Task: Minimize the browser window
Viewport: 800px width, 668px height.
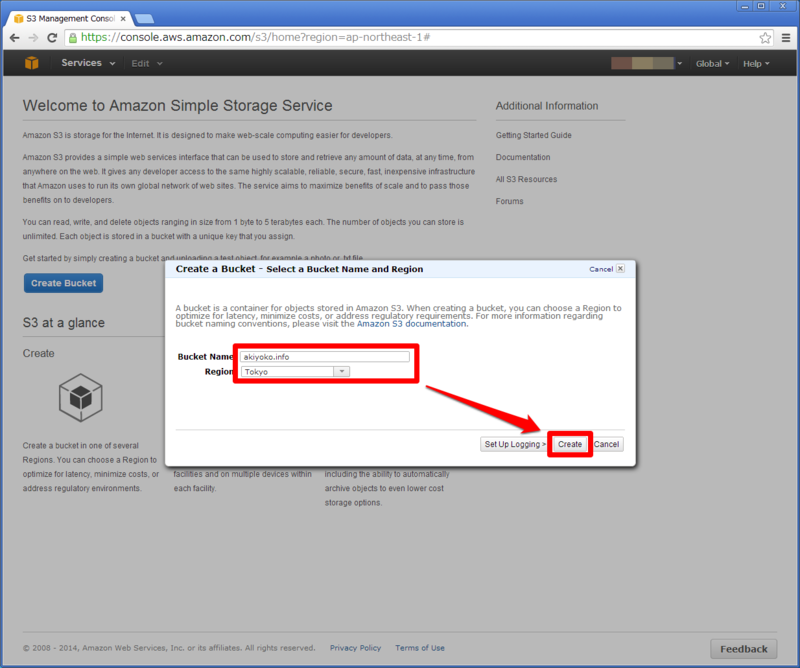Action: click(745, 6)
